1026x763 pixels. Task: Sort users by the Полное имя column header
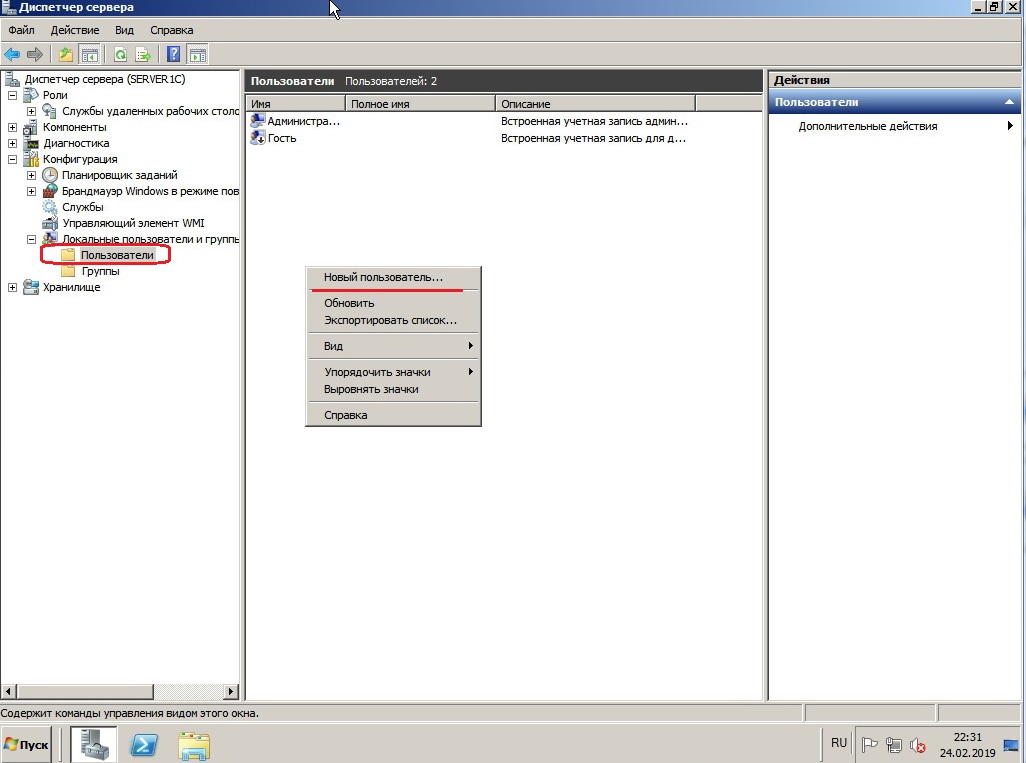tap(419, 104)
